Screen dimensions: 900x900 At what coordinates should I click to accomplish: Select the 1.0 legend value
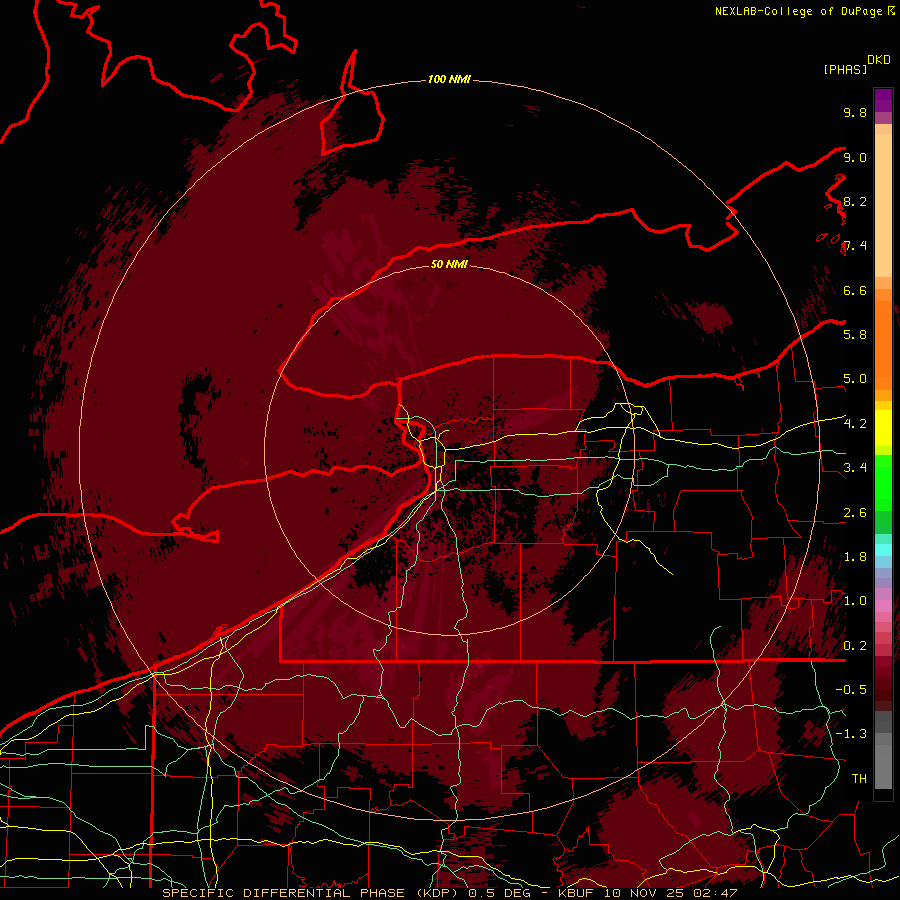855,601
